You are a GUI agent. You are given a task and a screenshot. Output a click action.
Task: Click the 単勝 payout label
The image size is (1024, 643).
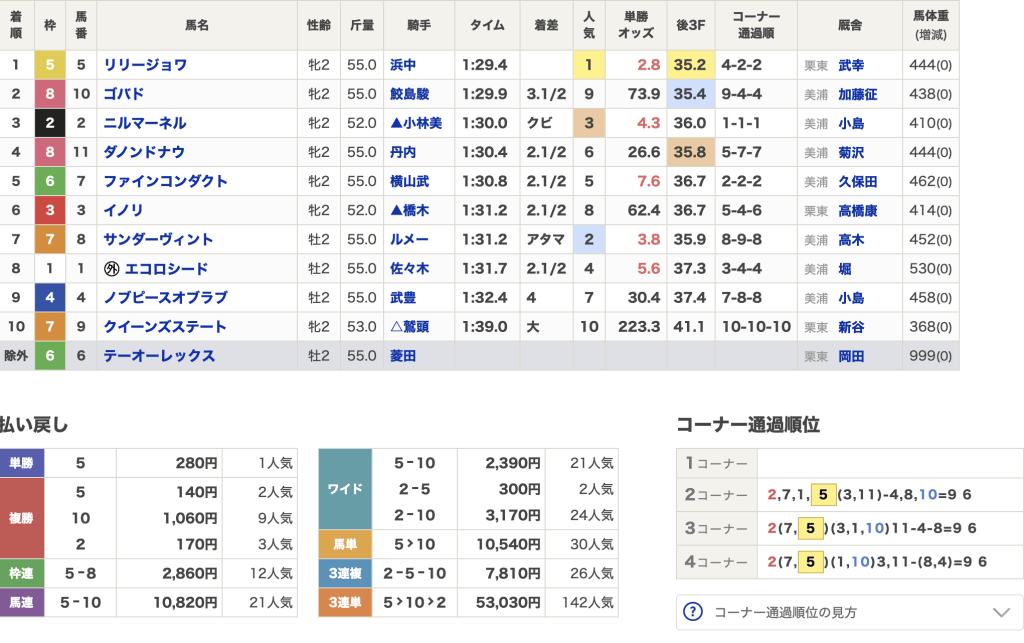tap(22, 463)
